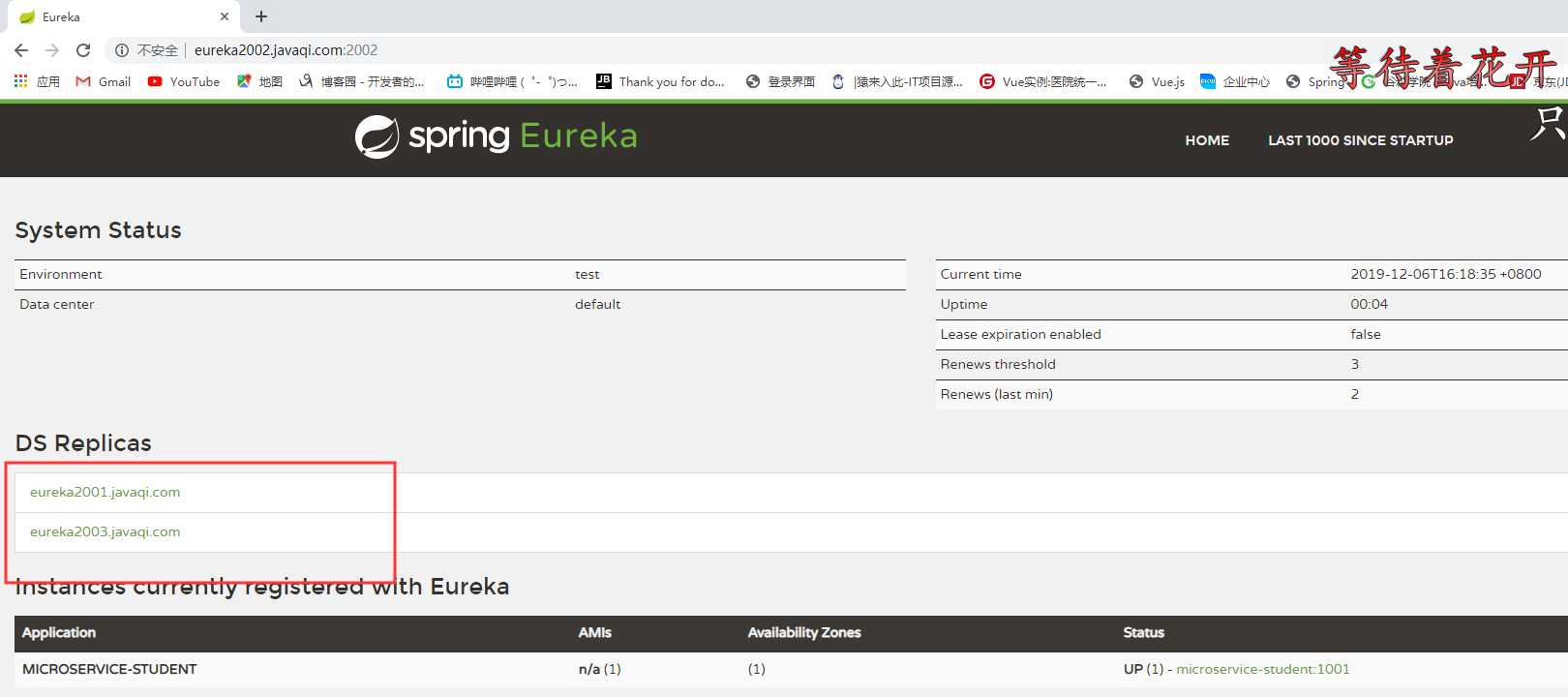Click the Uptime value 00:04
The image size is (1568, 697).
tap(1369, 304)
